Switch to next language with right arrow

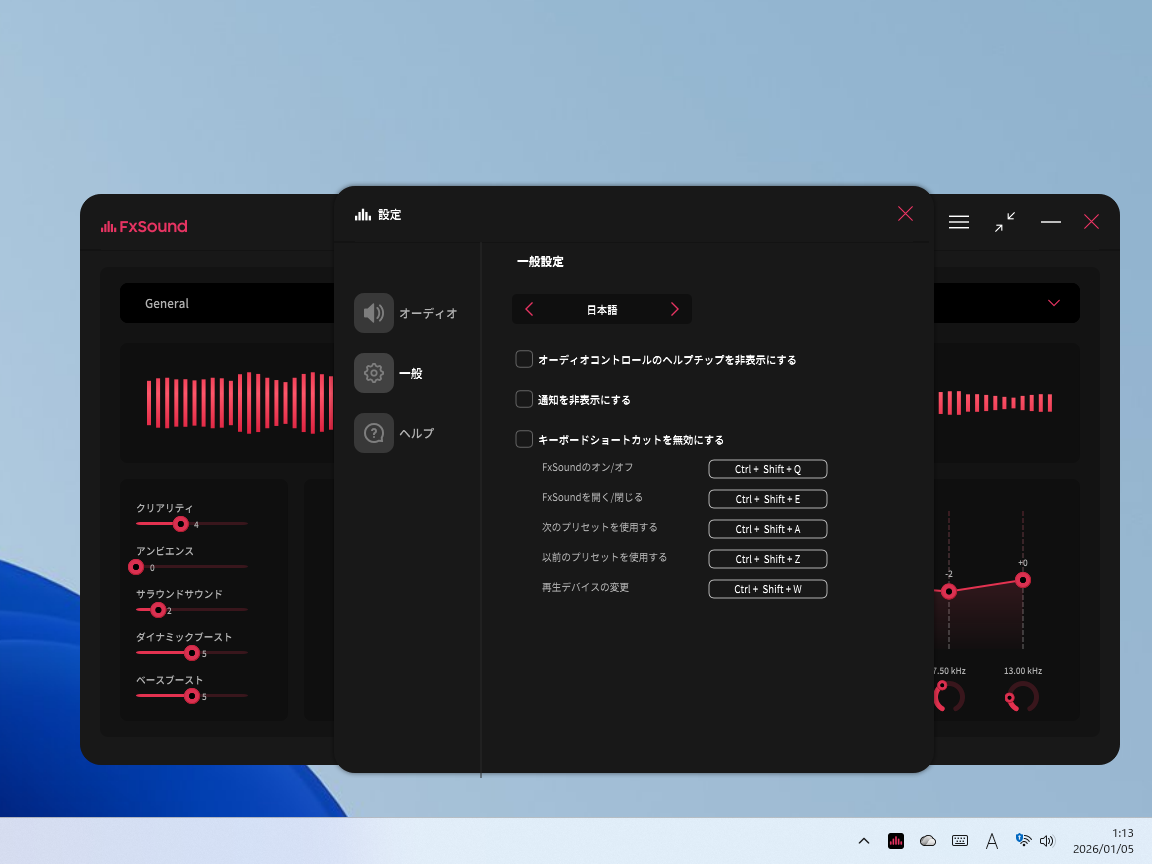click(x=674, y=309)
